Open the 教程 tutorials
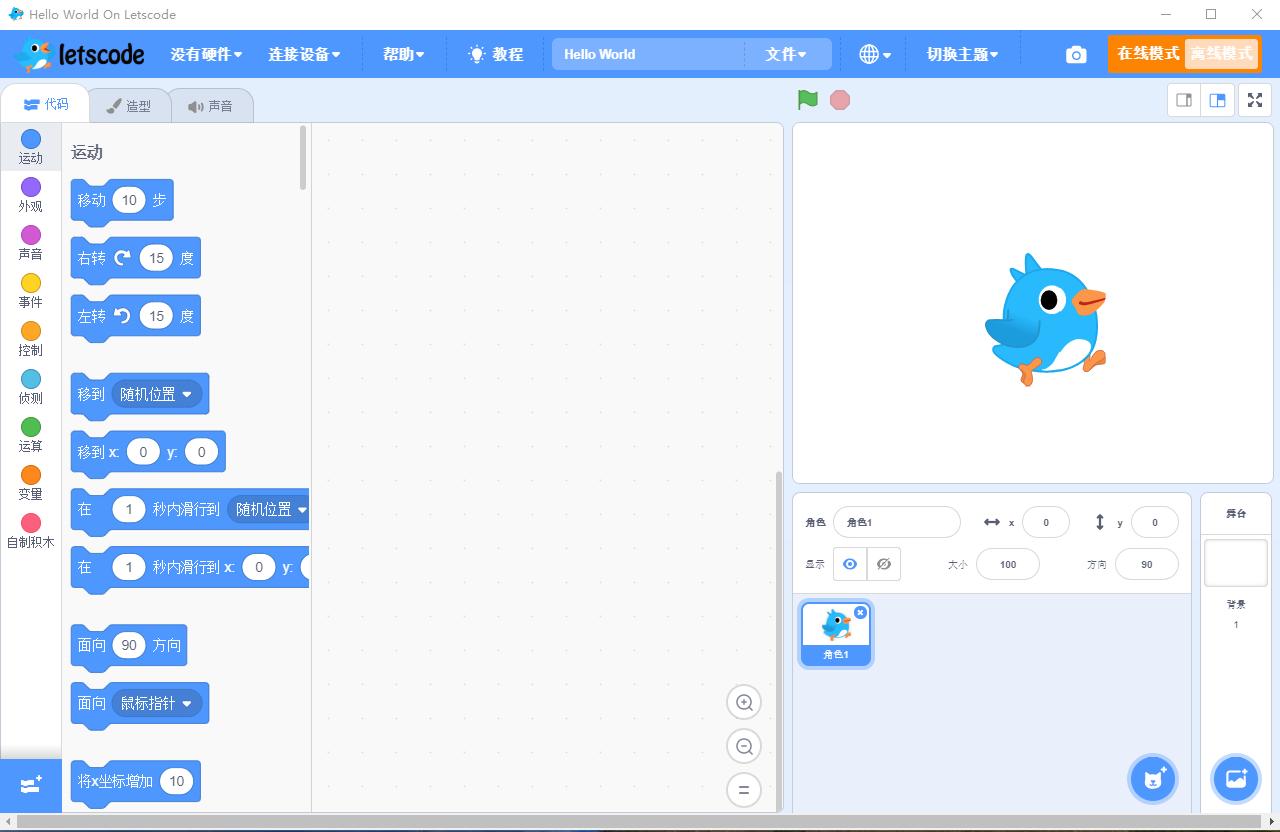 click(494, 54)
